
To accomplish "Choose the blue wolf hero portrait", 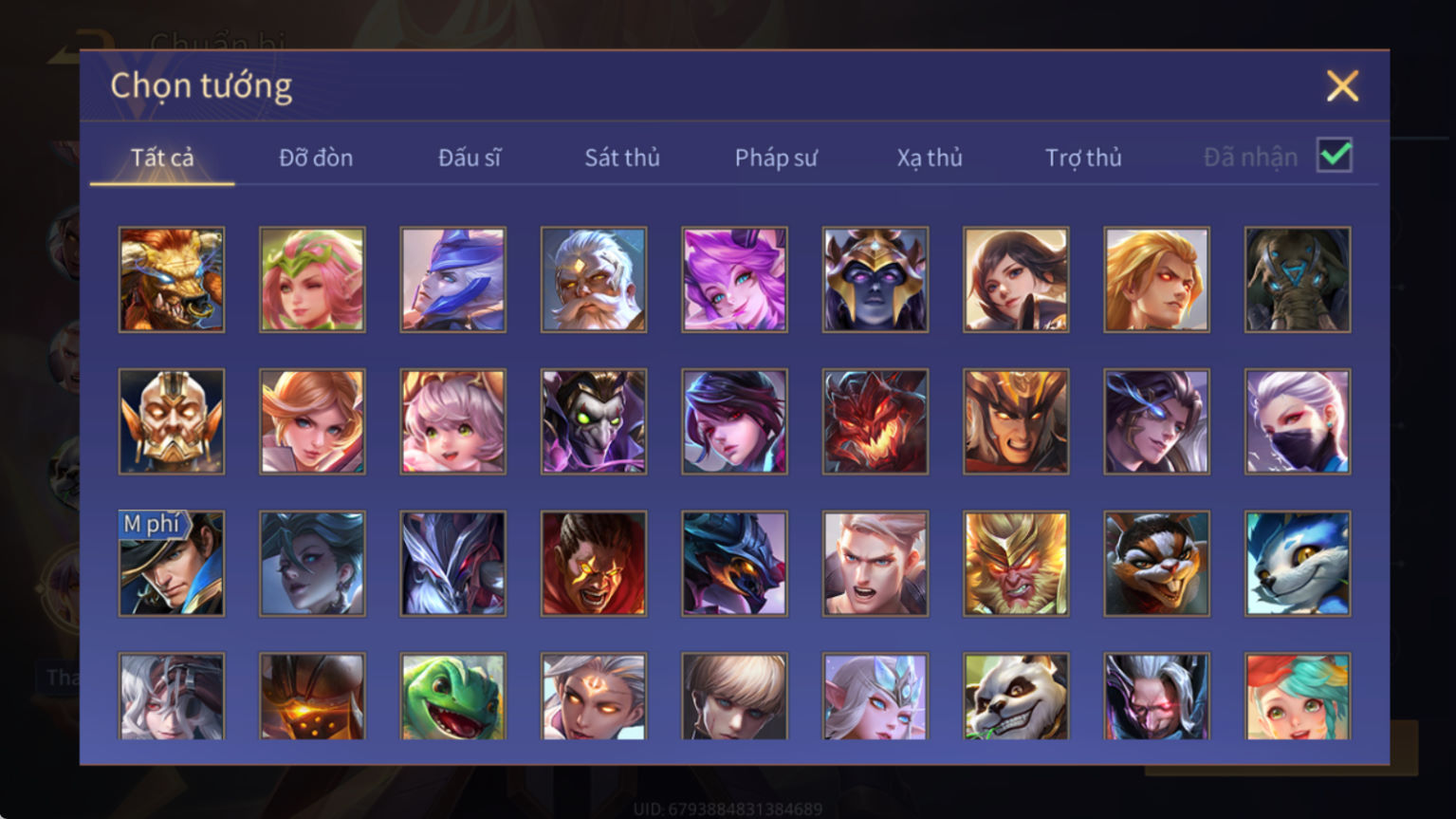I will [x=1298, y=564].
